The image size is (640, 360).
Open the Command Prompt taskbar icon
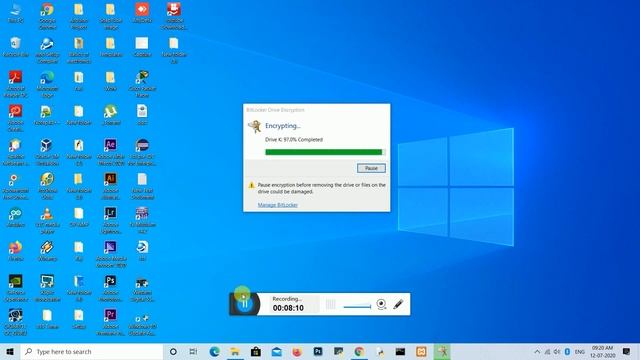[x=400, y=351]
